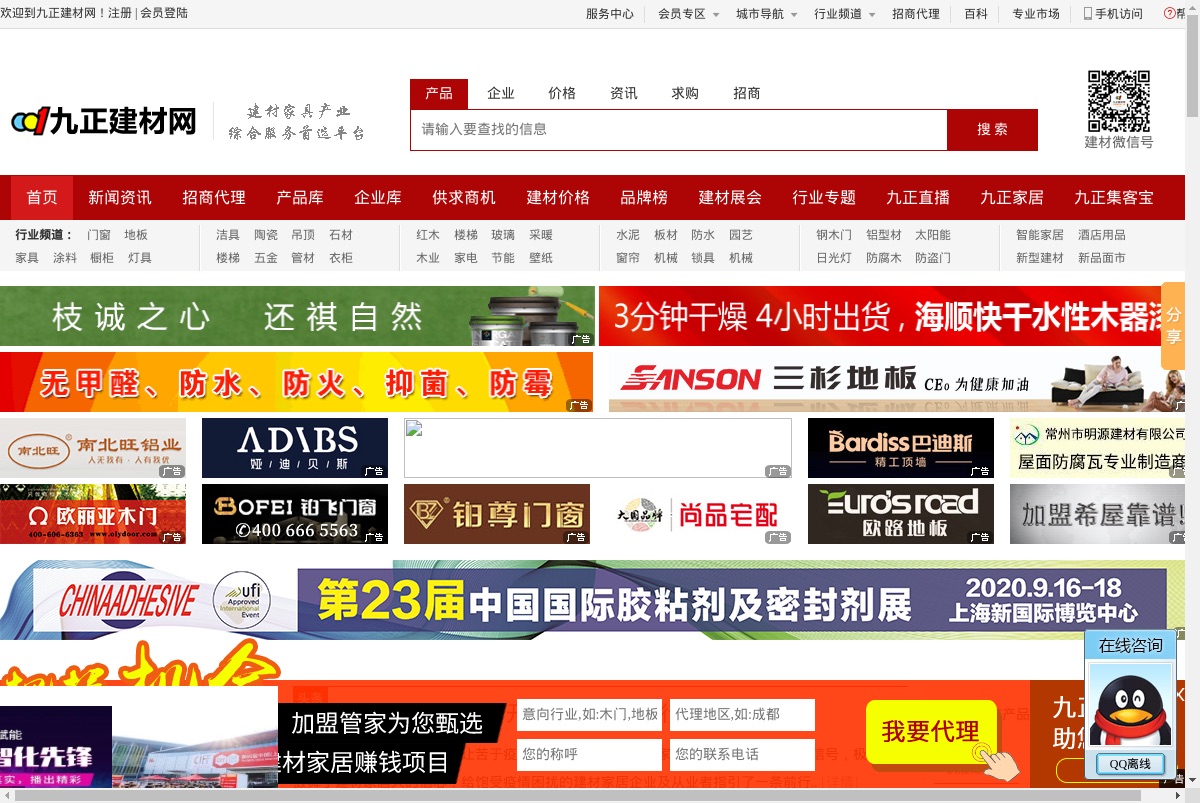Open the 红木 category link
This screenshot has width=1200, height=803.
[428, 235]
